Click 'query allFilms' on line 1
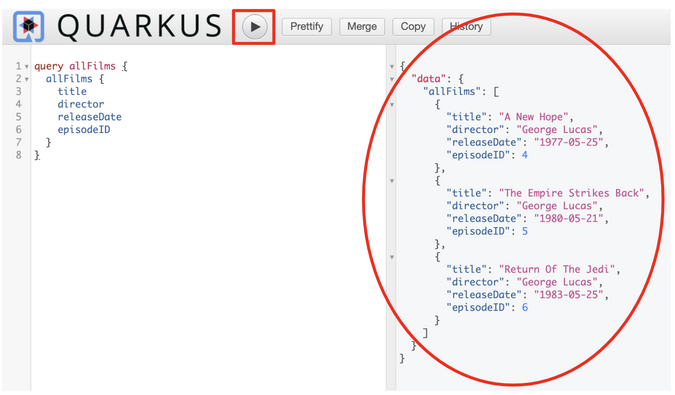Image resolution: width=675 pixels, height=395 pixels. point(75,66)
